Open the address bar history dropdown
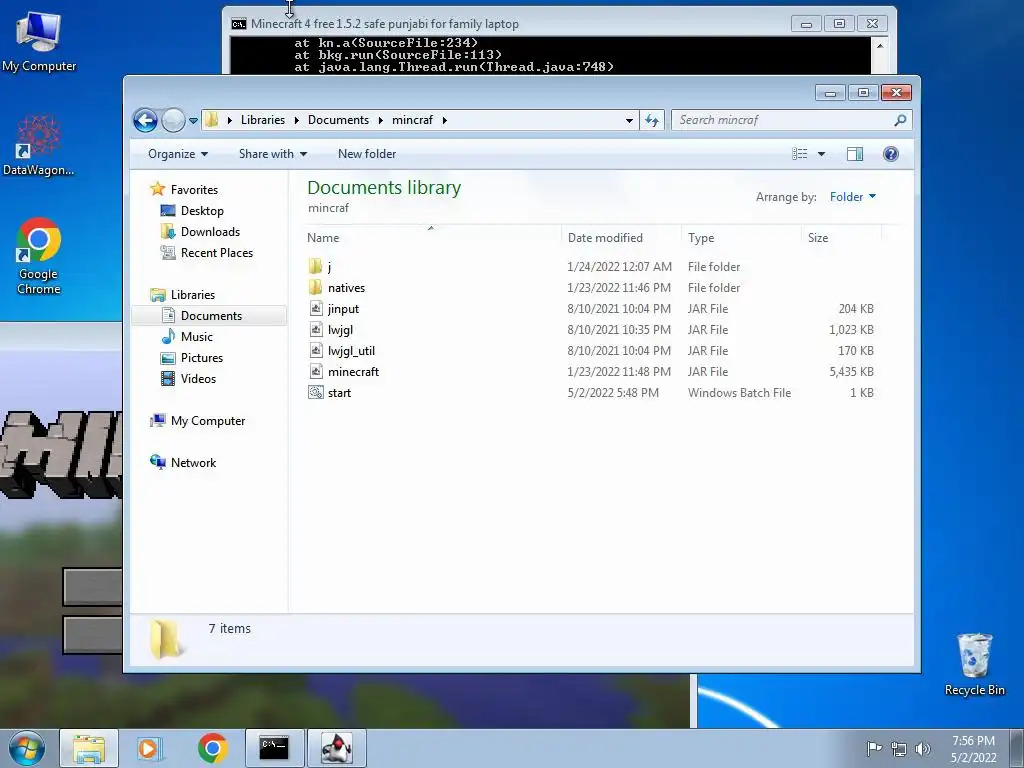The height and width of the screenshot is (768, 1024). pos(629,120)
